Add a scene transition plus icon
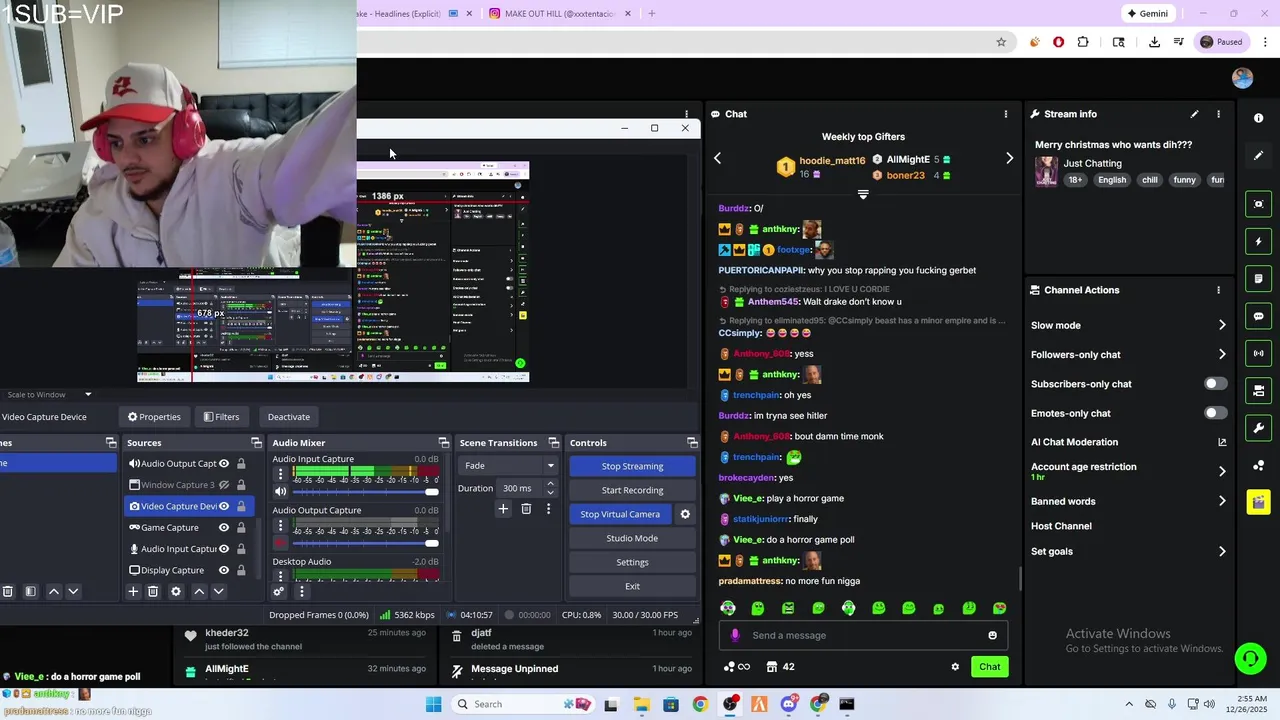 (x=503, y=509)
